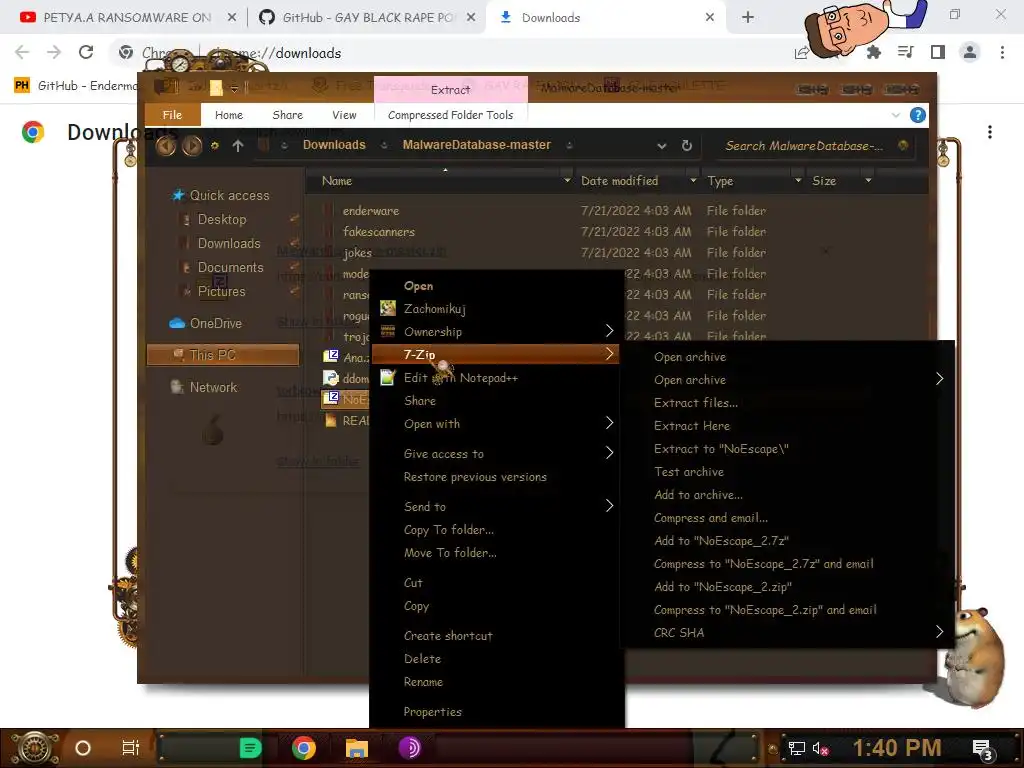1024x768 pixels.
Task: Click the Chrome reload button
Action: [86, 52]
